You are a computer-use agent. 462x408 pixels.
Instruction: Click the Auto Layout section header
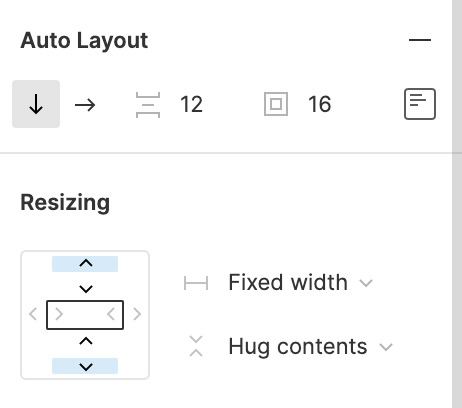tap(84, 40)
